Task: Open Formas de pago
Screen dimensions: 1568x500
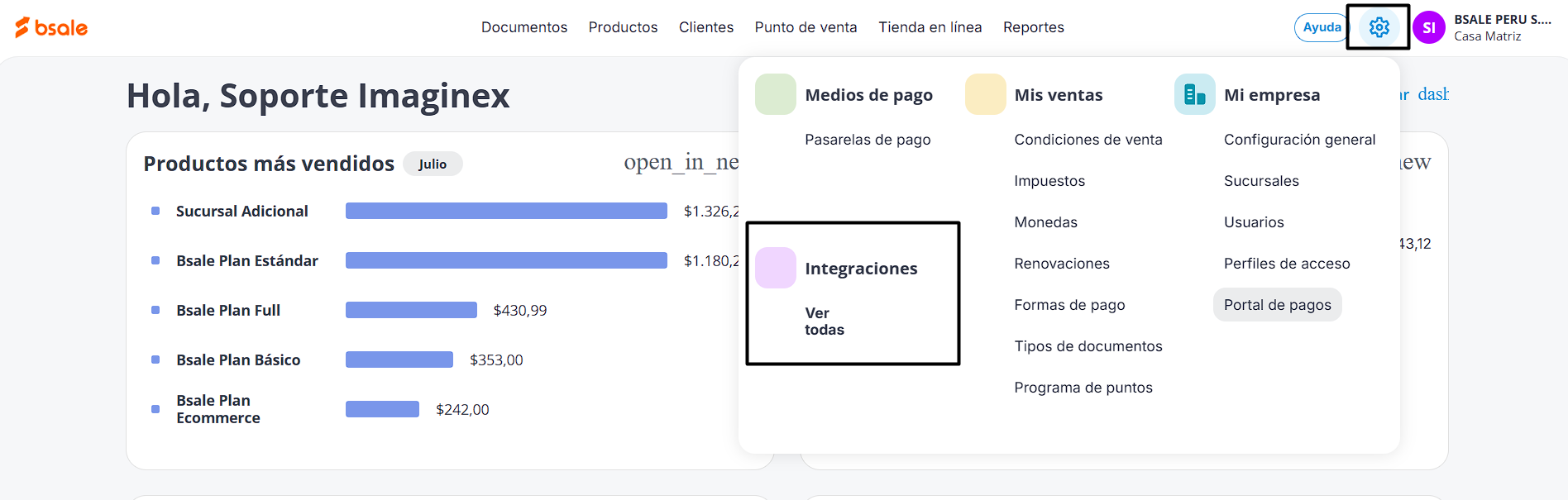Action: [1069, 305]
